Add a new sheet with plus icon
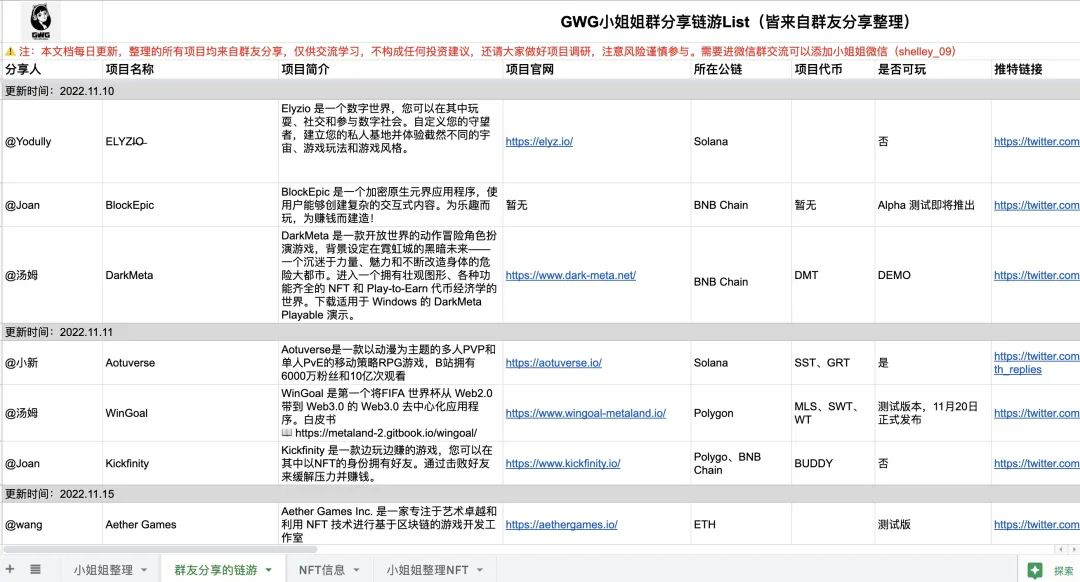 pos(10,569)
